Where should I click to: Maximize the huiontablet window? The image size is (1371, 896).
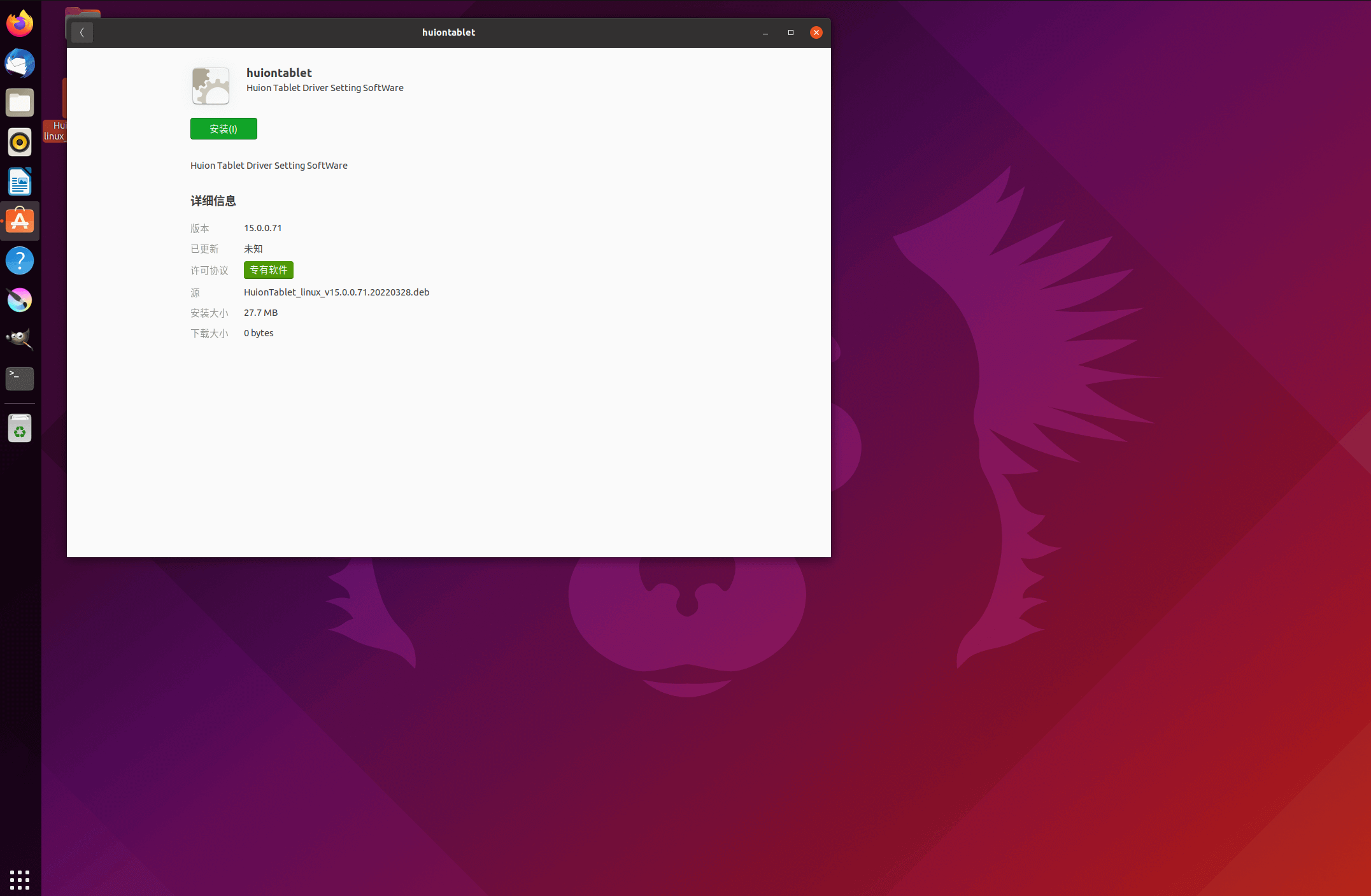click(x=791, y=32)
